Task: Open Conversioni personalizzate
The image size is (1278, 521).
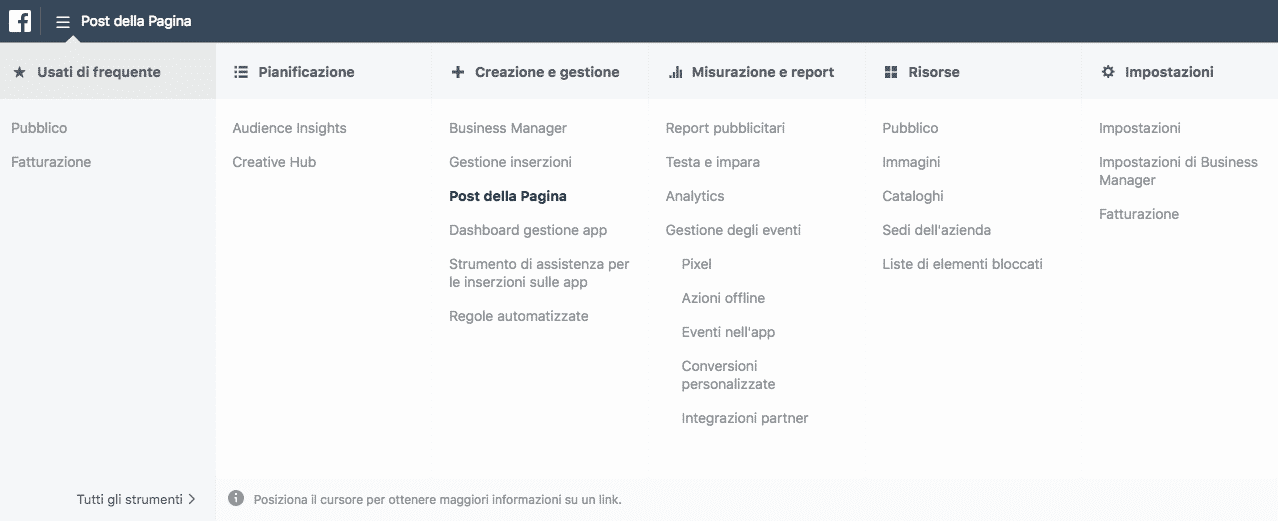Action: 728,375
